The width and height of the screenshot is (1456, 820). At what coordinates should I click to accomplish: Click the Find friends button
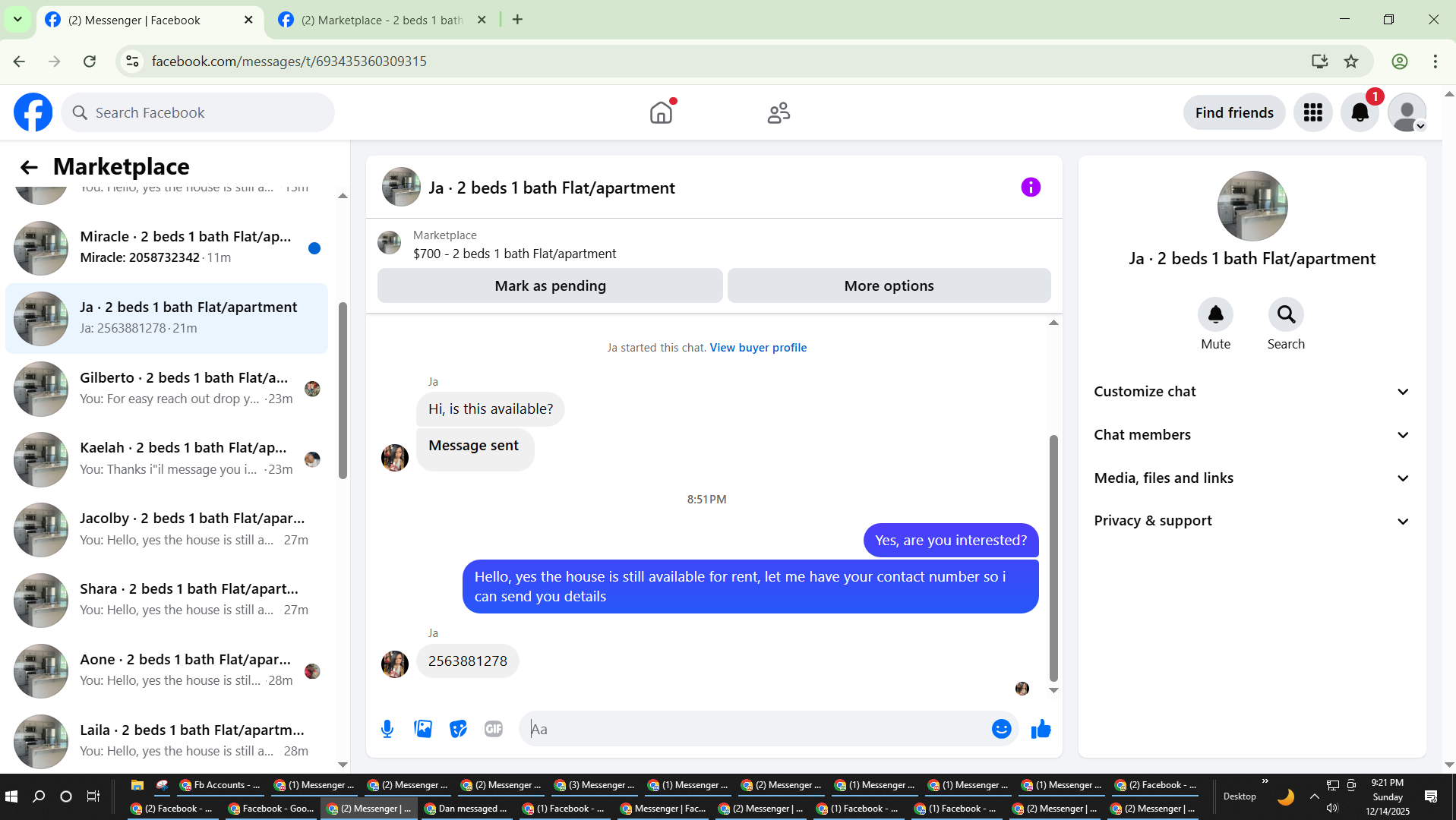coord(1234,112)
